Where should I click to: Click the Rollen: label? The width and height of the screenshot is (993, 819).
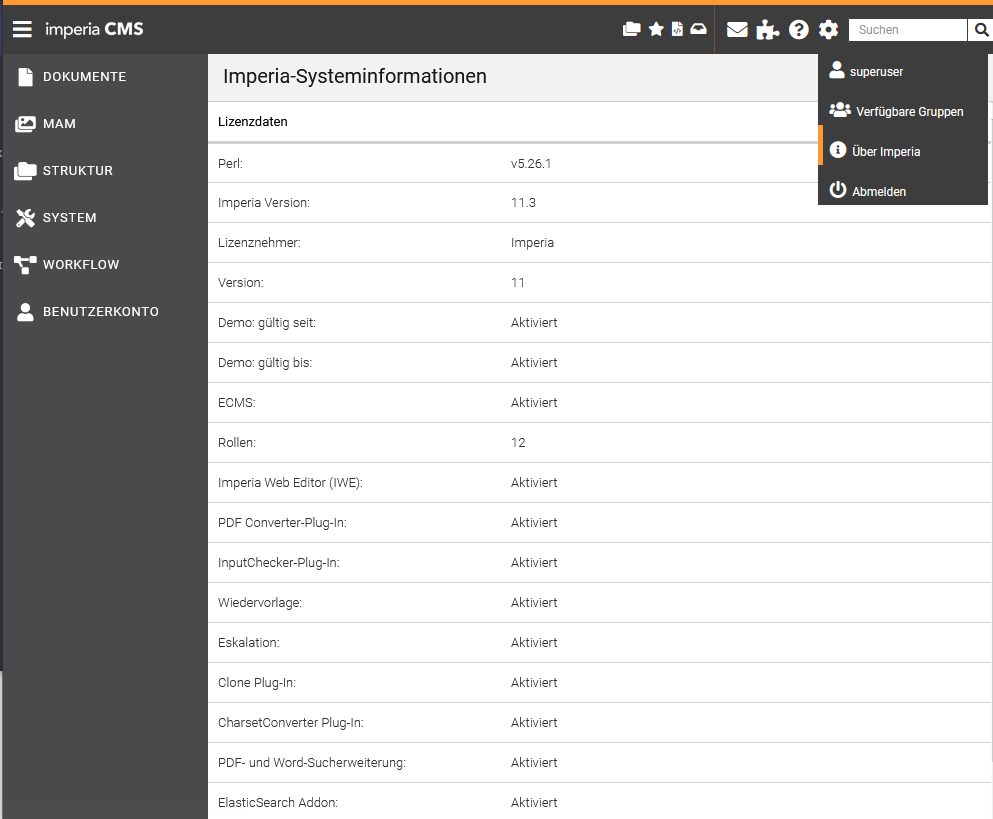pyautogui.click(x=237, y=443)
